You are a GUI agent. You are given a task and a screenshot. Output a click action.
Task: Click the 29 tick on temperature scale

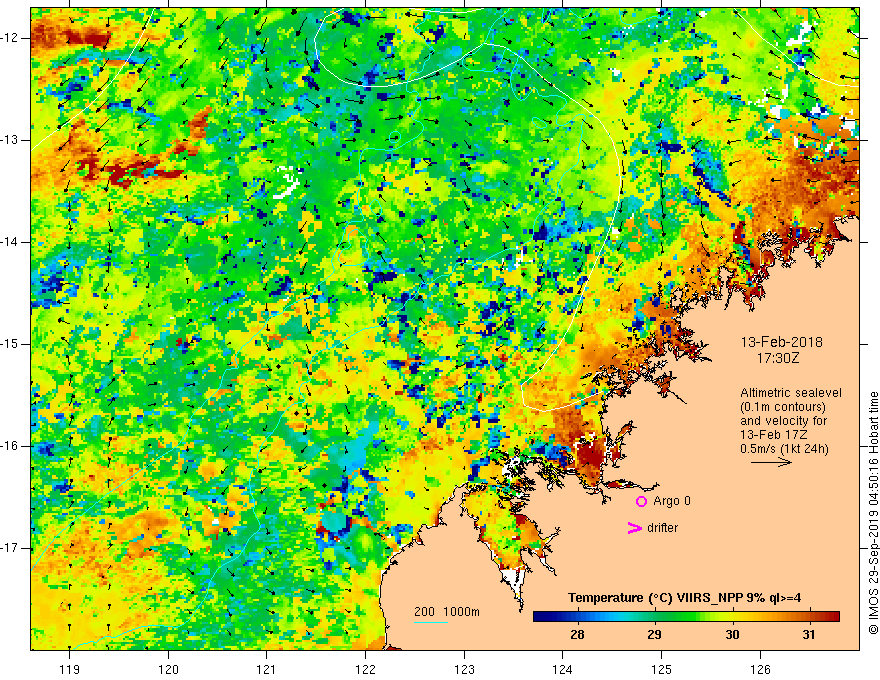pyautogui.click(x=654, y=635)
